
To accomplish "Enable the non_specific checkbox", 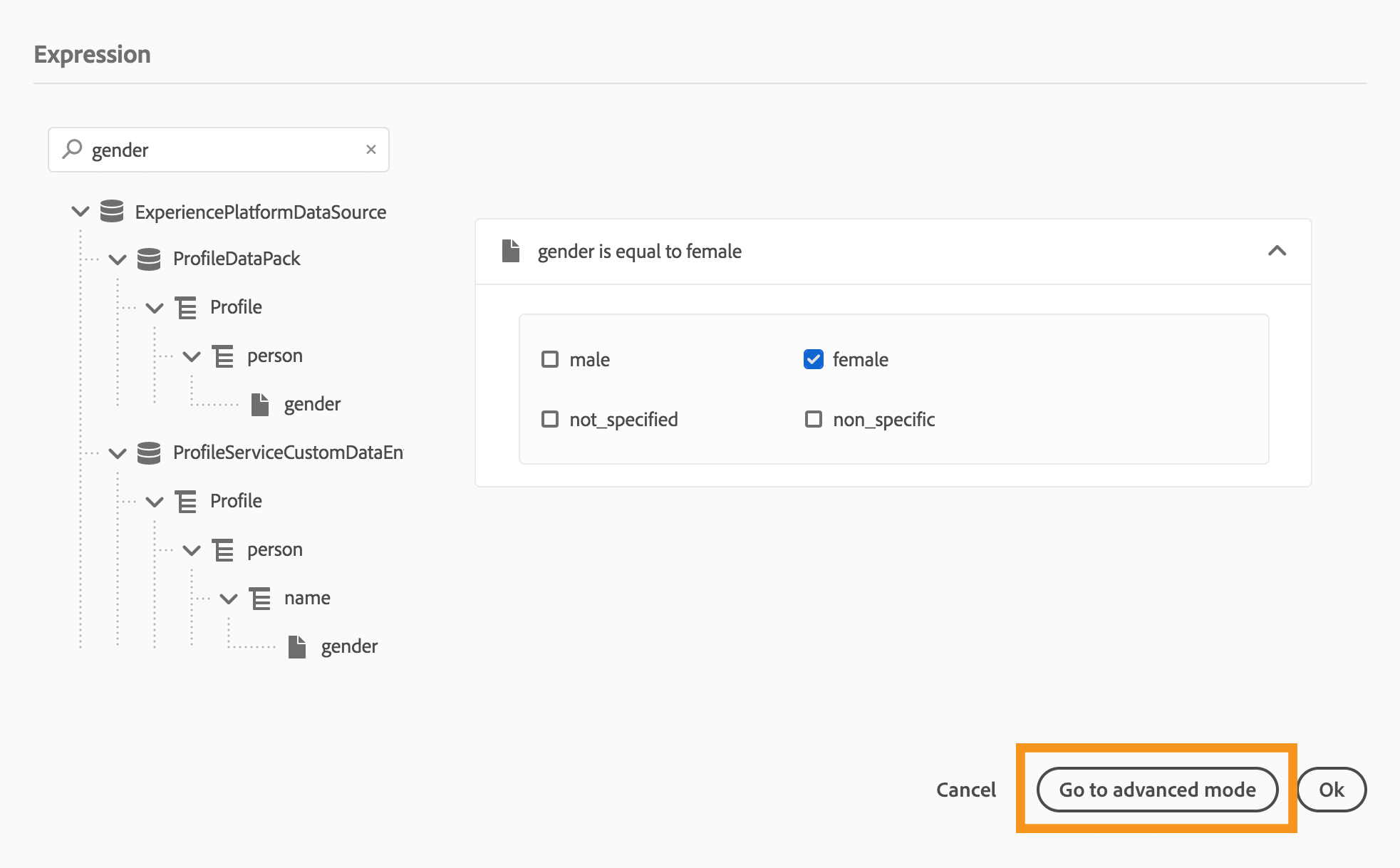I will click(x=813, y=419).
